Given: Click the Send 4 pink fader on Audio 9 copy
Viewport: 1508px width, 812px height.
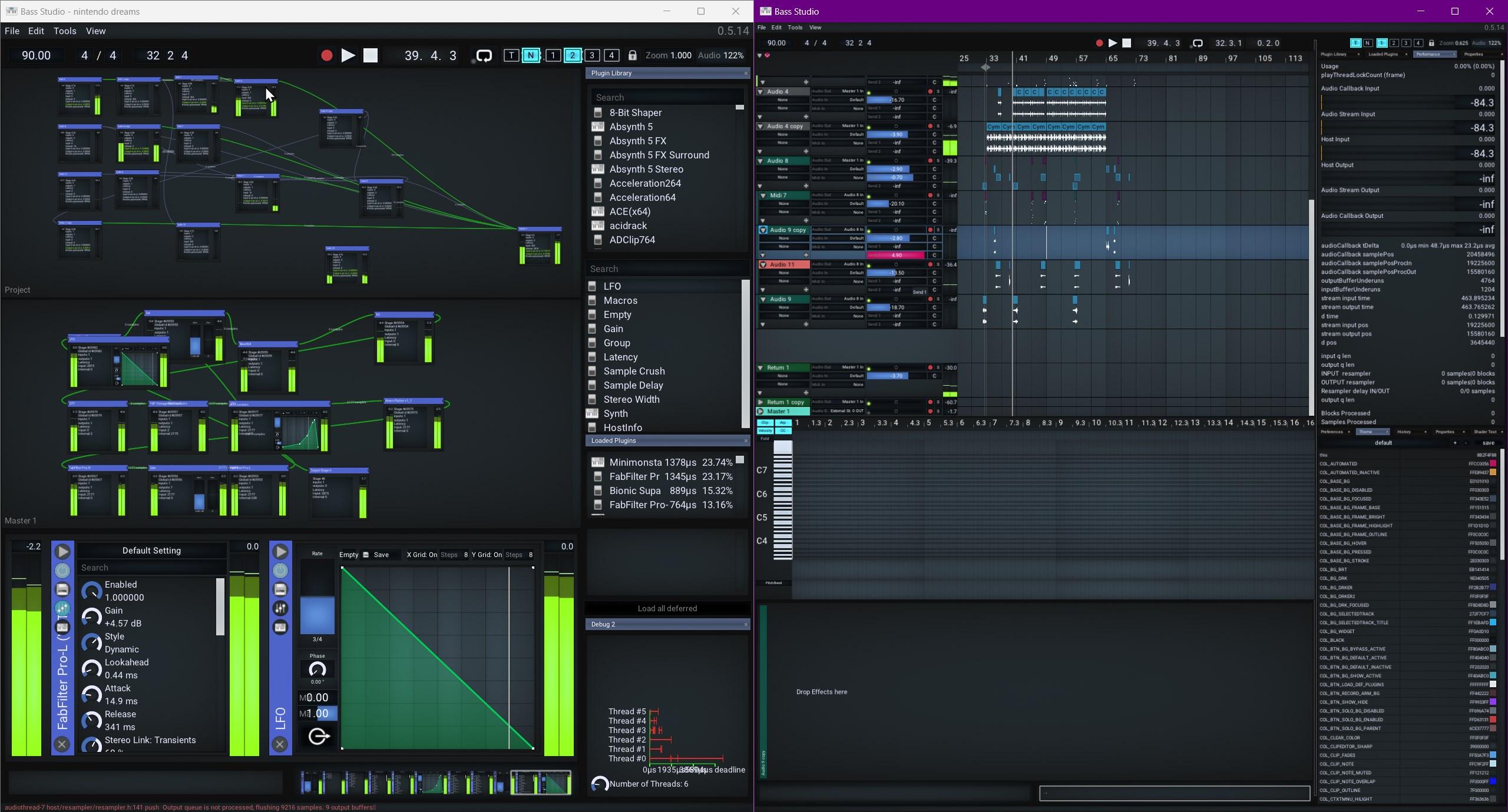Looking at the screenshot, I should pyautogui.click(x=897, y=255).
